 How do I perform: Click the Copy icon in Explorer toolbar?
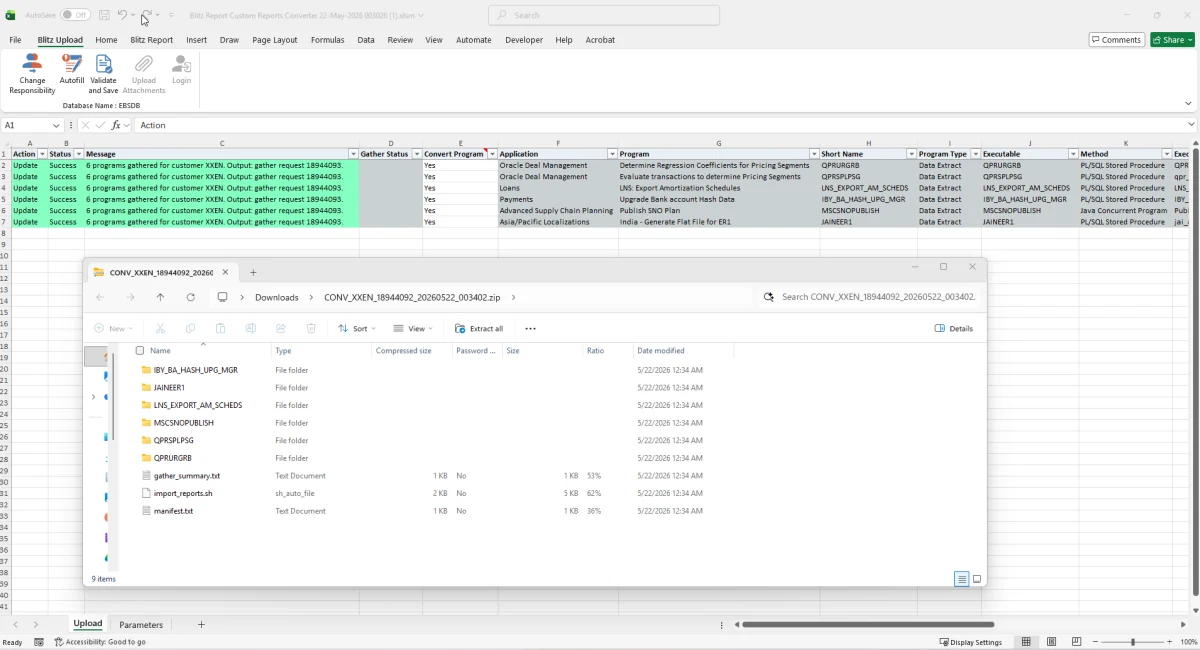(x=190, y=328)
